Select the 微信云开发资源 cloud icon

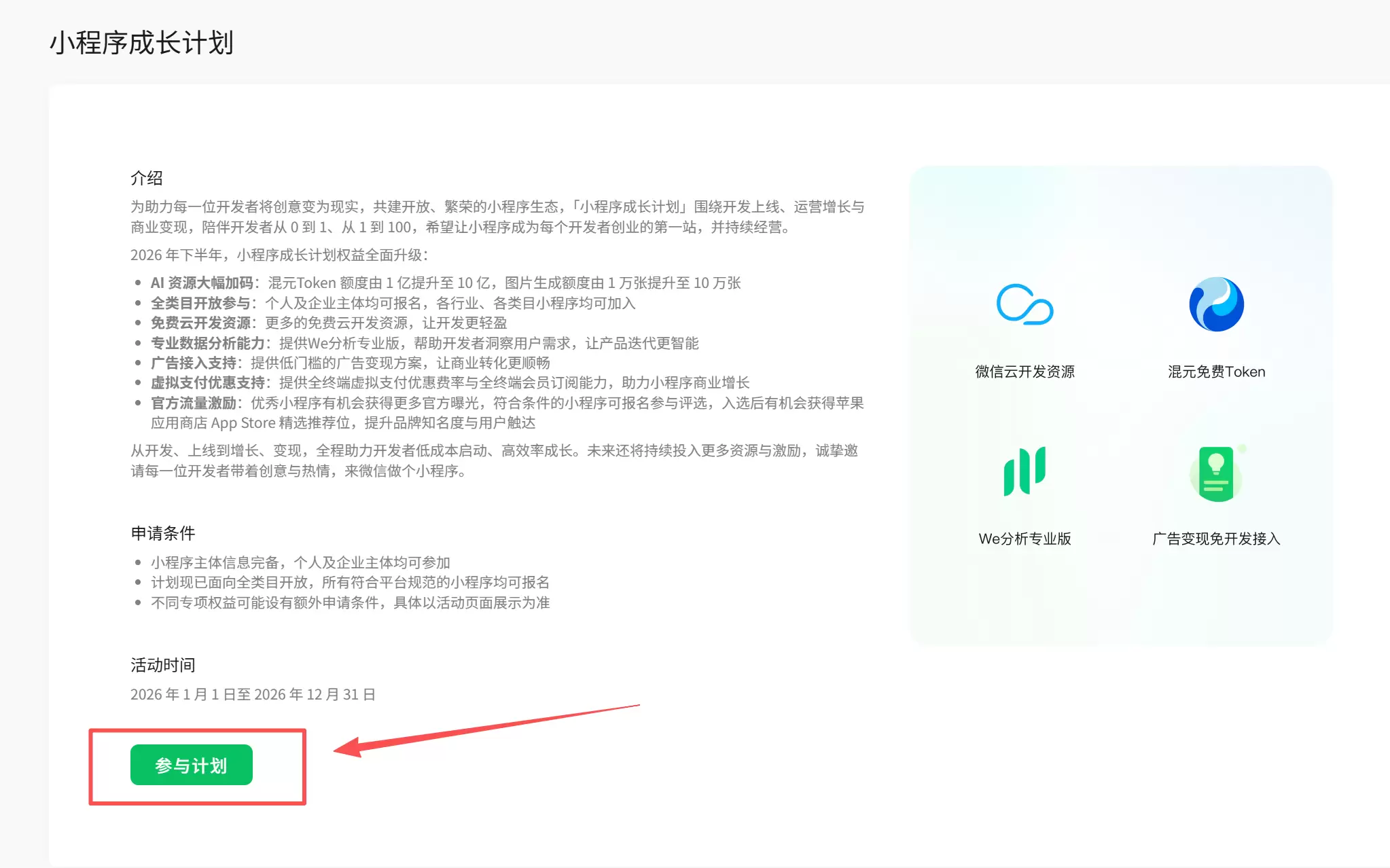pyautogui.click(x=1024, y=304)
